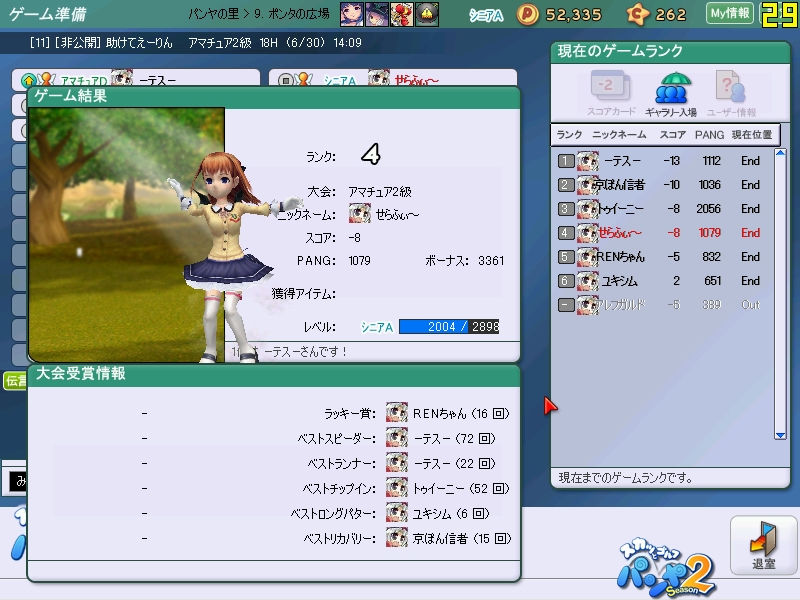
Task: Select the second witch-hat character item icon
Action: pyautogui.click(x=377, y=14)
